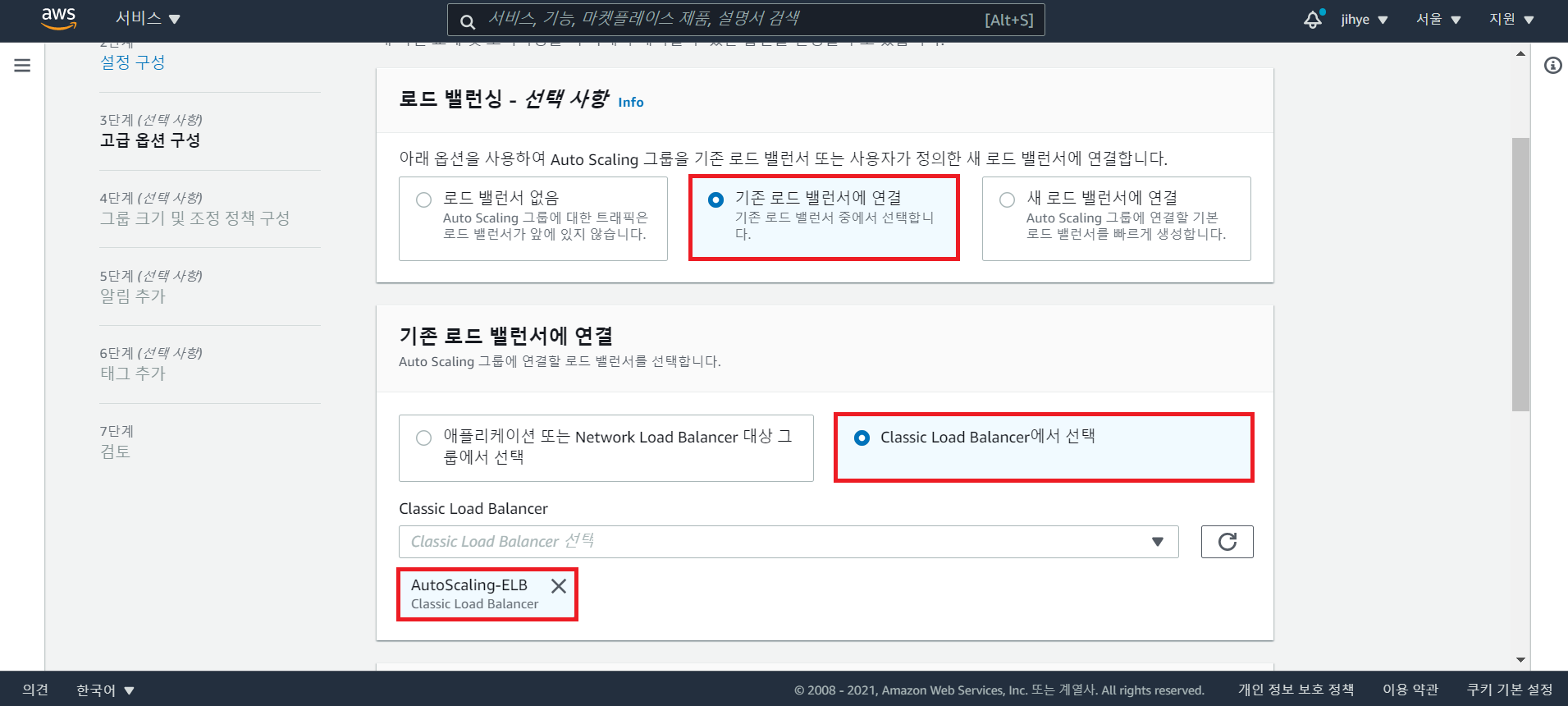Open the 태그 추가 step
1568x706 pixels.
coord(133,374)
